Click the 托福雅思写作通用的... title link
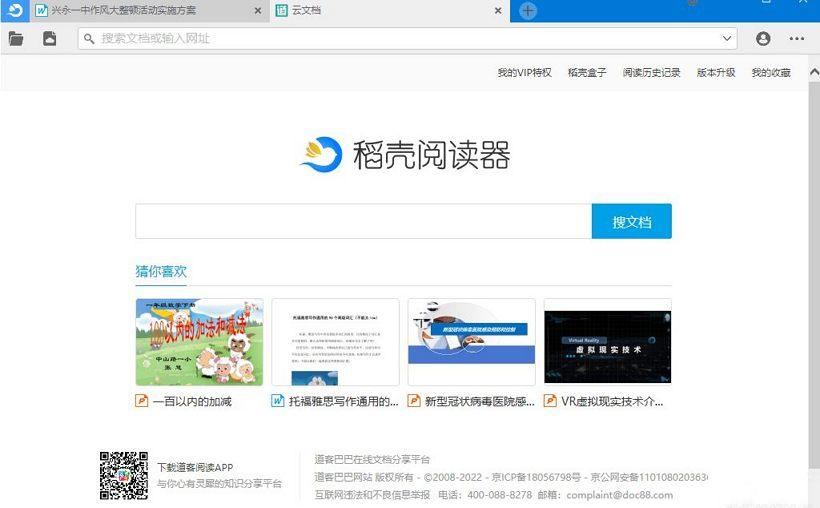Viewport: 820px width, 508px height. tap(344, 401)
